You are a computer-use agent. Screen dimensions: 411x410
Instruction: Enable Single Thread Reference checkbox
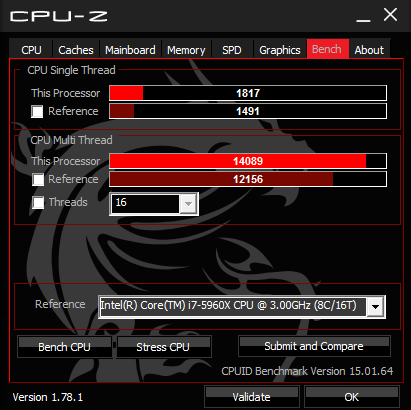37,111
